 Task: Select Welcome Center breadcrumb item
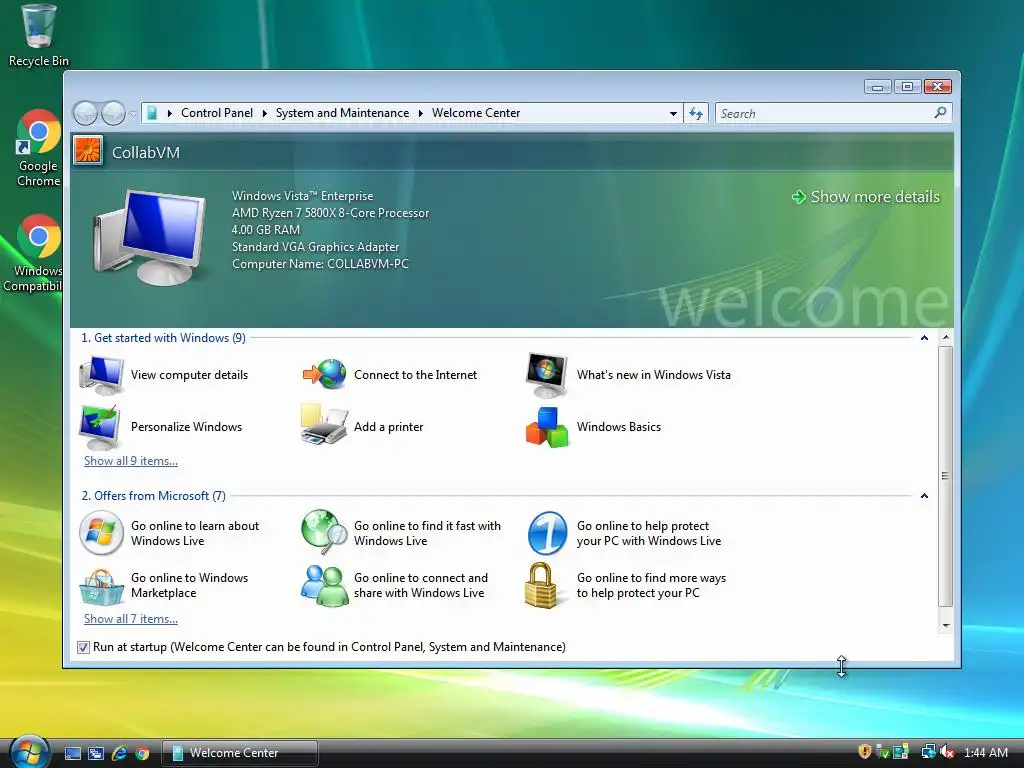click(x=476, y=113)
